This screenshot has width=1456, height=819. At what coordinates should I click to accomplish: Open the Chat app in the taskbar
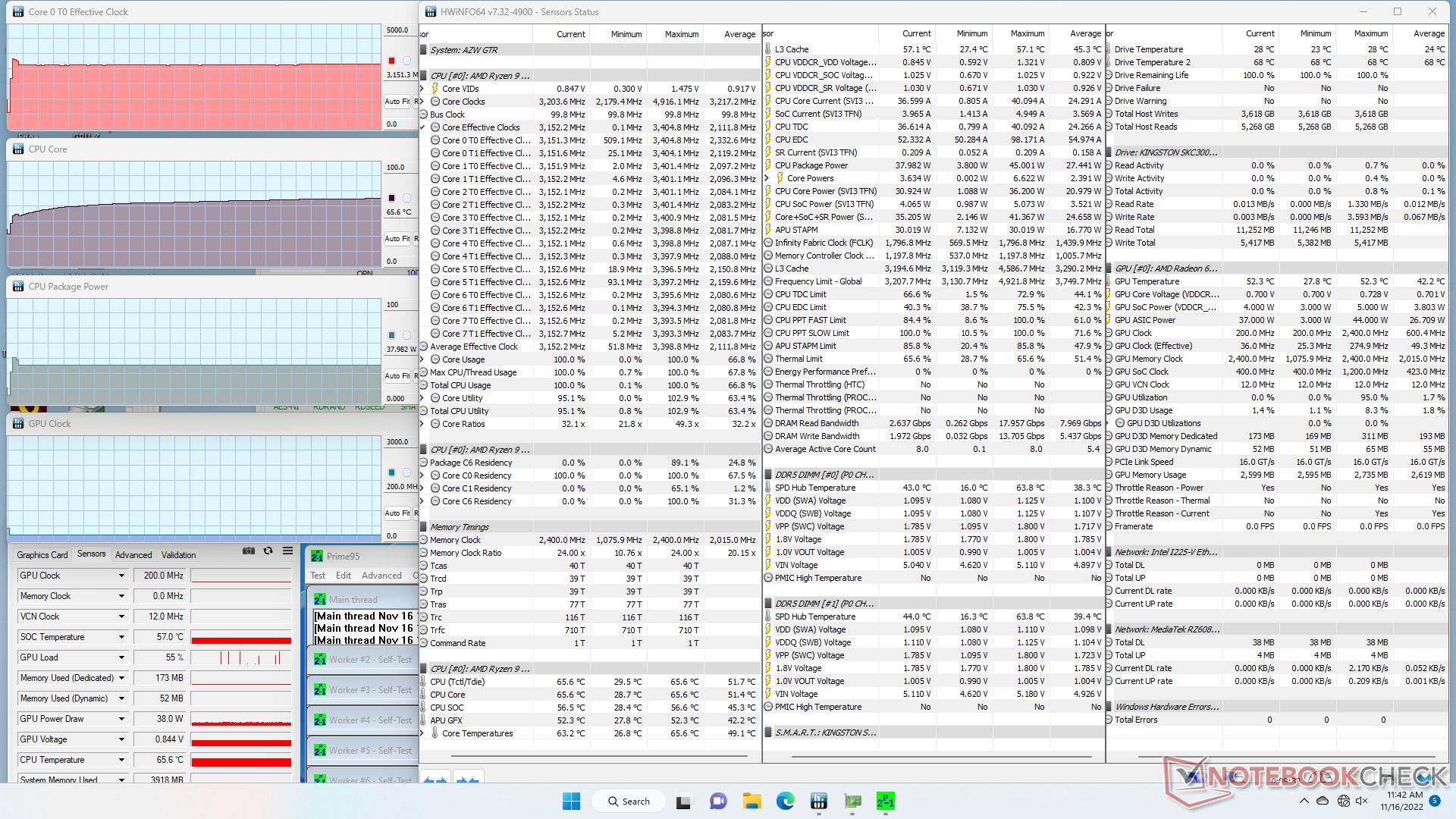pos(717,801)
